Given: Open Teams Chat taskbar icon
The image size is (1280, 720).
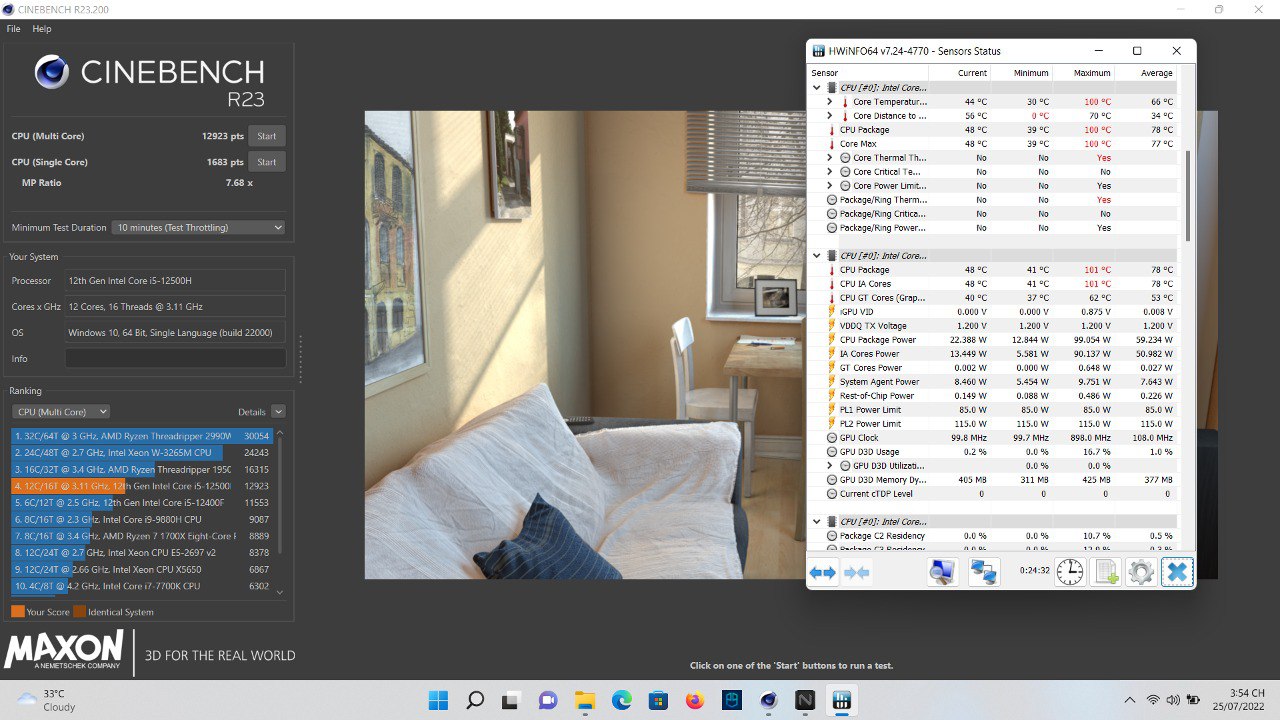Looking at the screenshot, I should click(x=548, y=701).
